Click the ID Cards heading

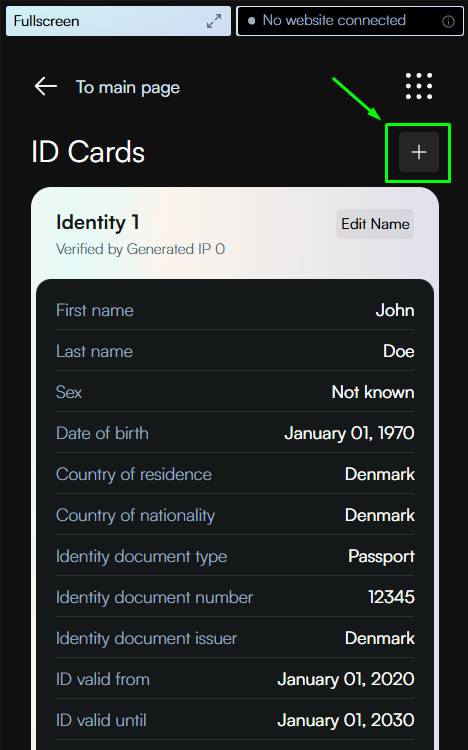coord(88,152)
